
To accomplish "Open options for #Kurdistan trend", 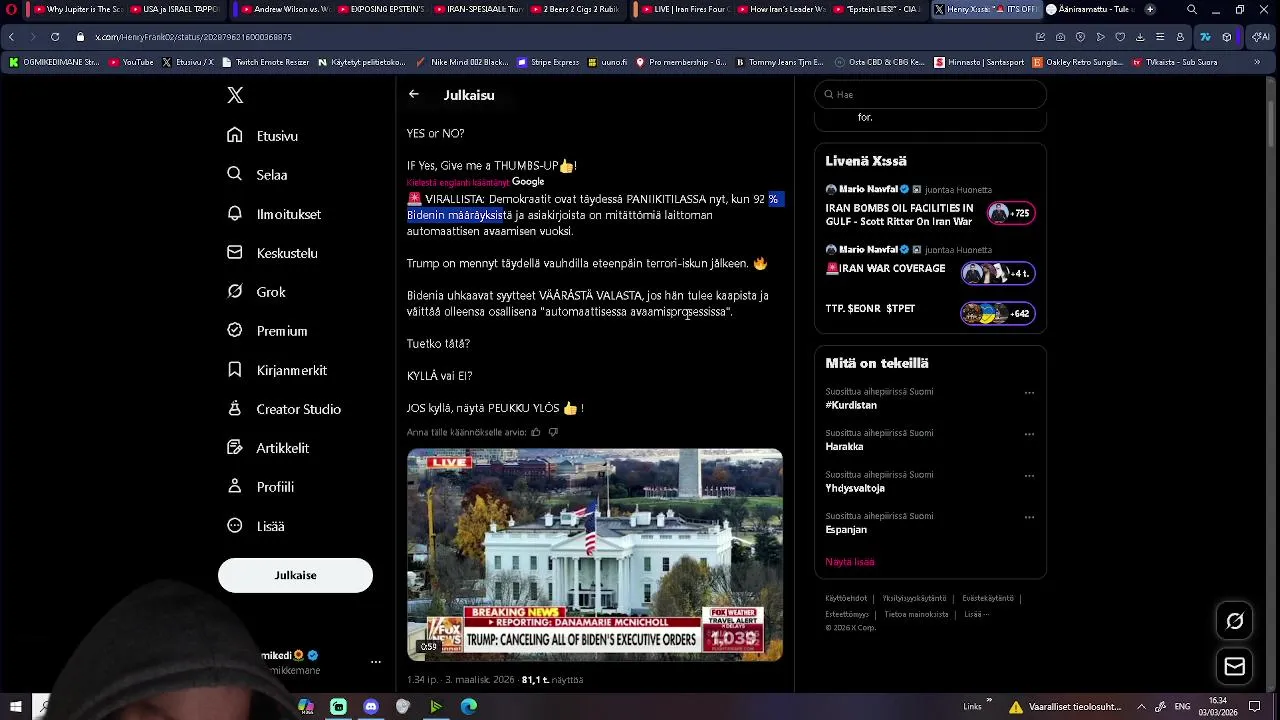I will (x=1029, y=393).
